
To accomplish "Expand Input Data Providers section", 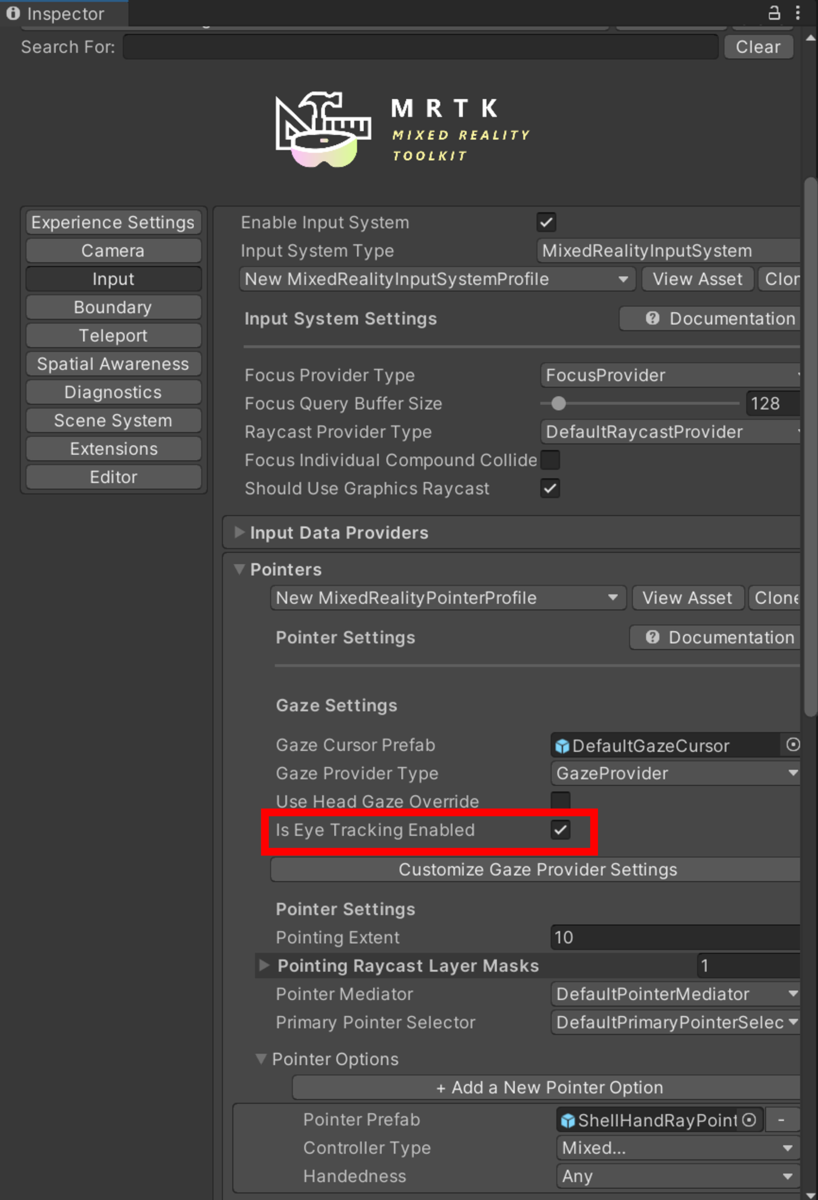I will 239,533.
